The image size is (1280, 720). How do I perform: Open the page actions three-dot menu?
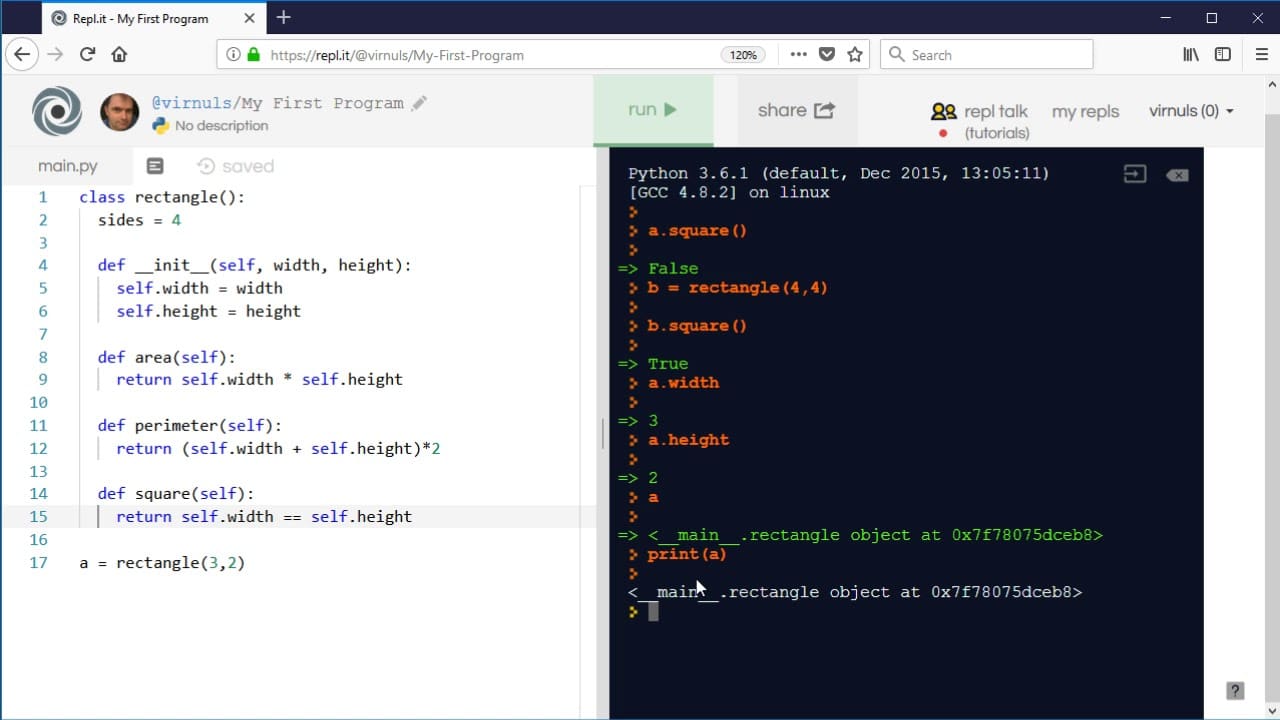(x=798, y=55)
